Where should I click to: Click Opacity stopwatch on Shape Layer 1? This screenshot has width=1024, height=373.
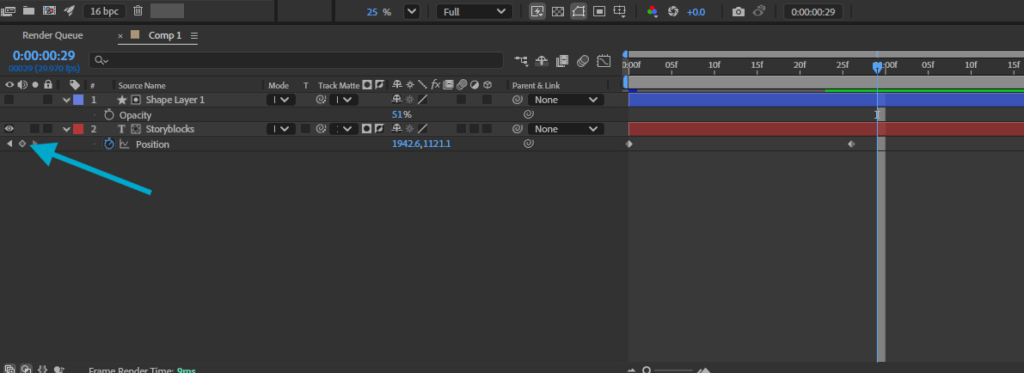109,114
